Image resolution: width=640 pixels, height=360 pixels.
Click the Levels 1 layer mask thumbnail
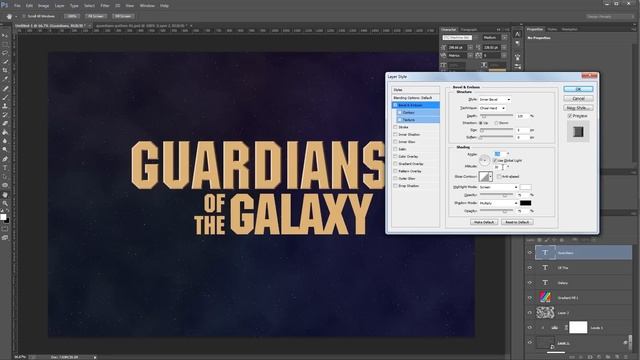pyautogui.click(x=578, y=327)
